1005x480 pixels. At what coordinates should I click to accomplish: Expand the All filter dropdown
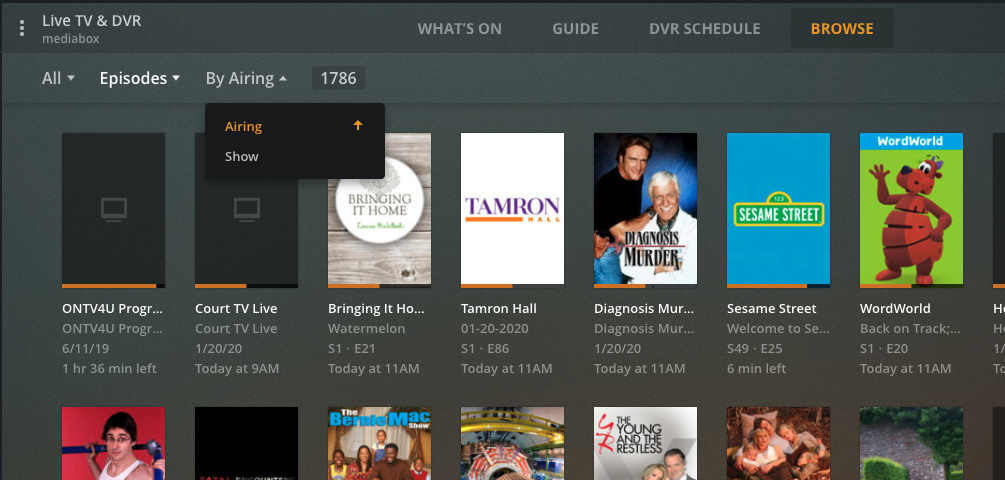click(x=58, y=78)
